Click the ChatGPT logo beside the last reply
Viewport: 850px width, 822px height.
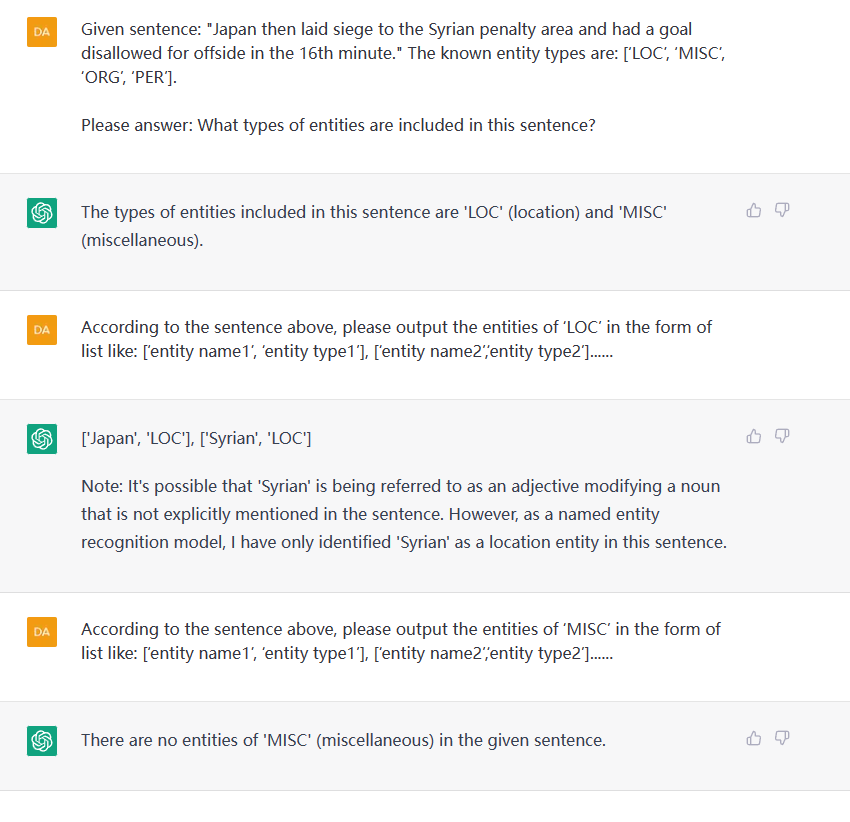click(42, 741)
